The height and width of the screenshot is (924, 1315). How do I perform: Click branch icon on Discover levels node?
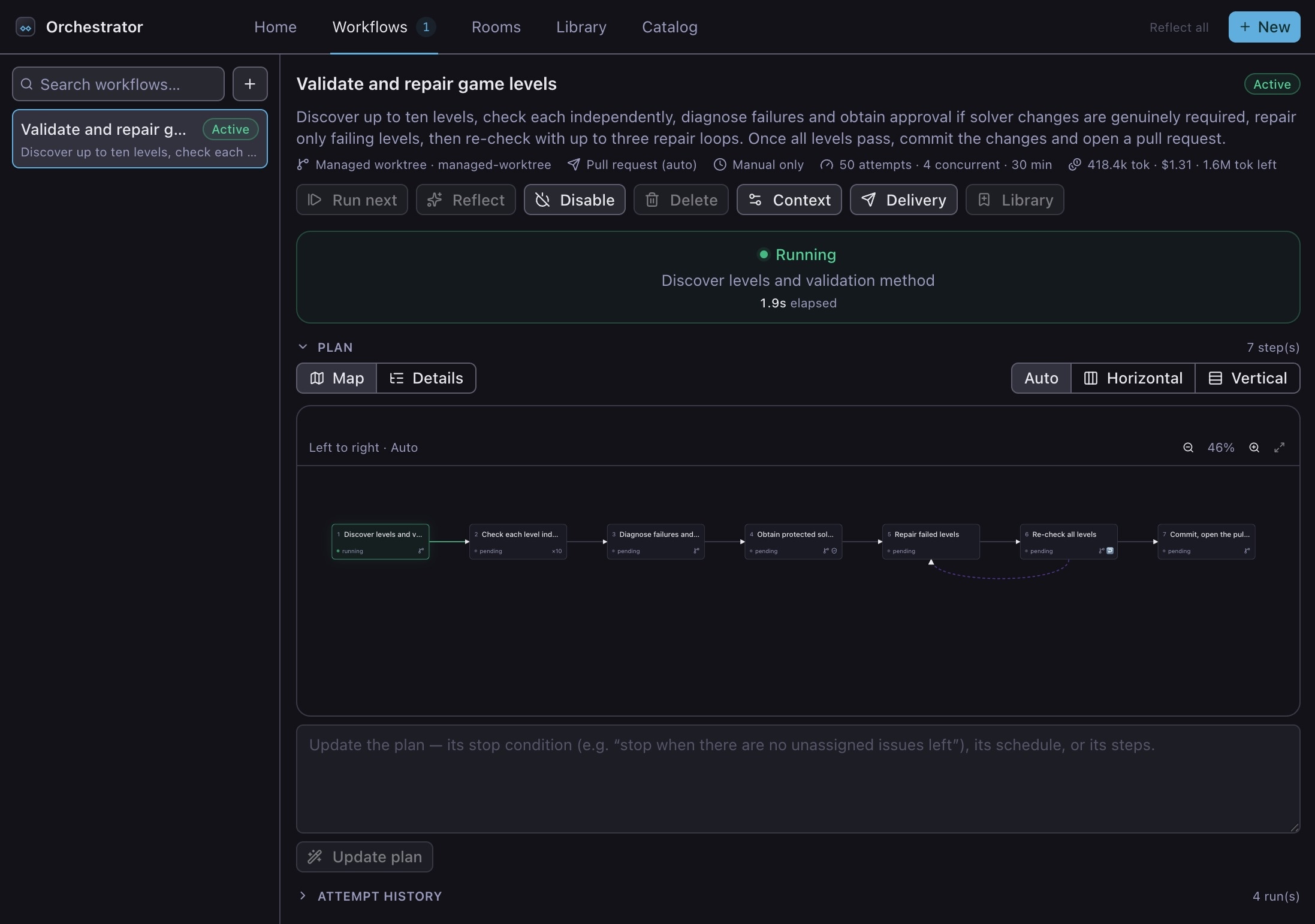click(x=421, y=551)
